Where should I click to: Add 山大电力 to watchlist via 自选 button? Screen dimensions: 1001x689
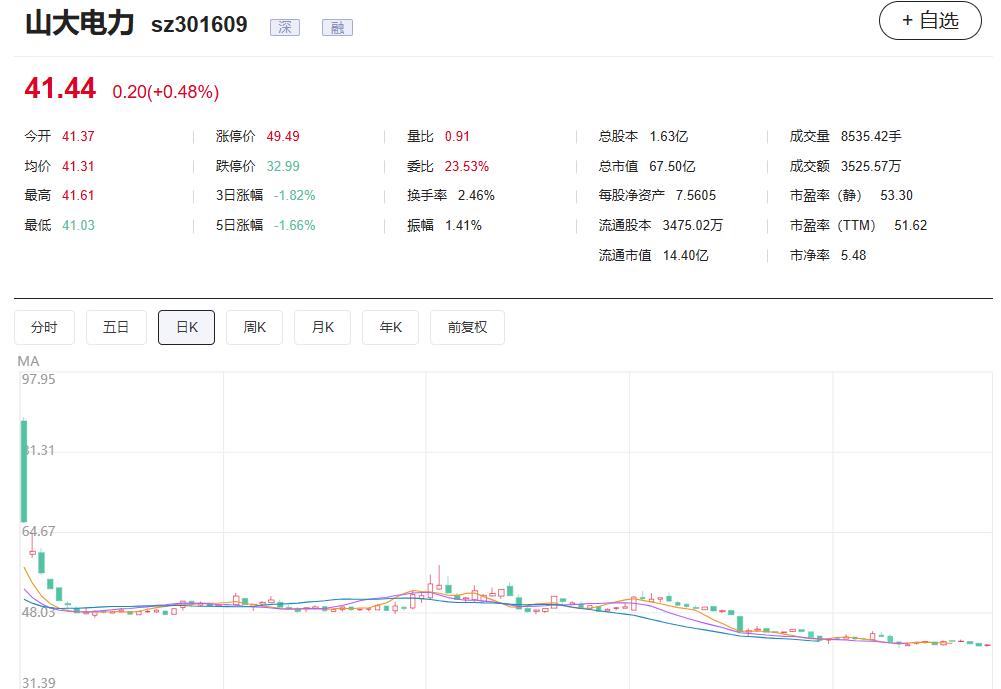tap(930, 21)
